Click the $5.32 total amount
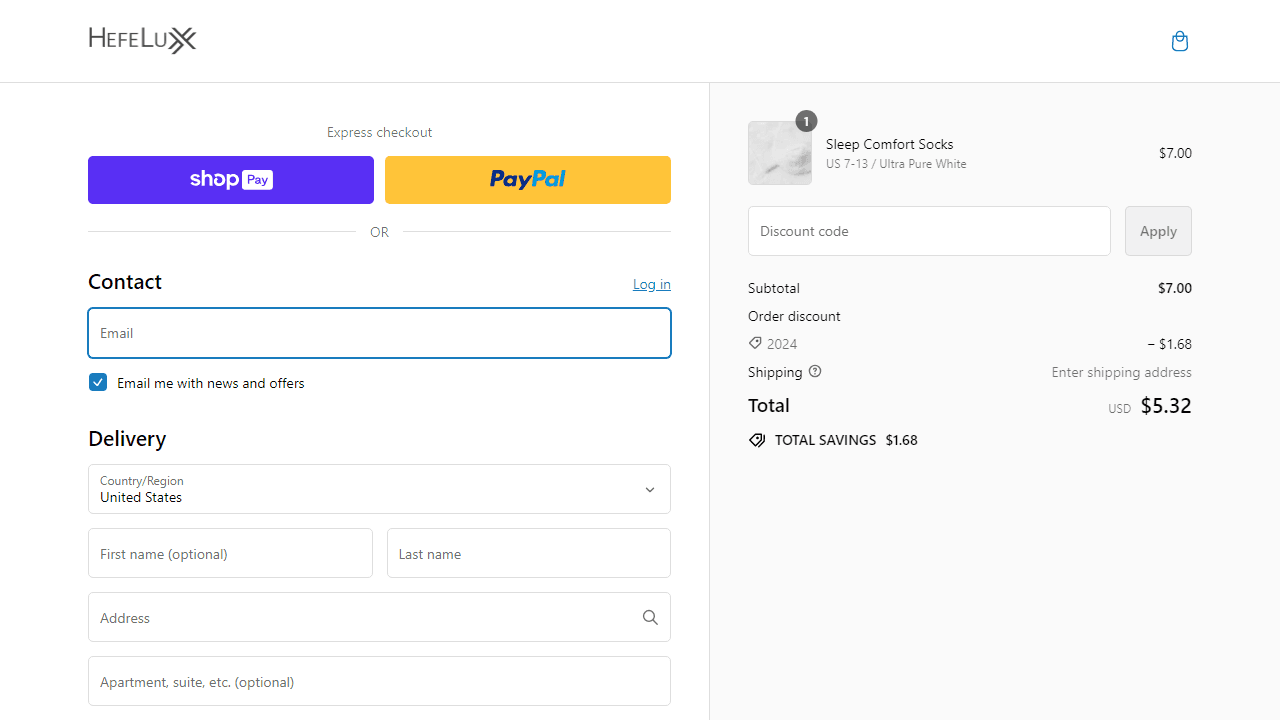This screenshot has width=1280, height=720. point(1166,405)
